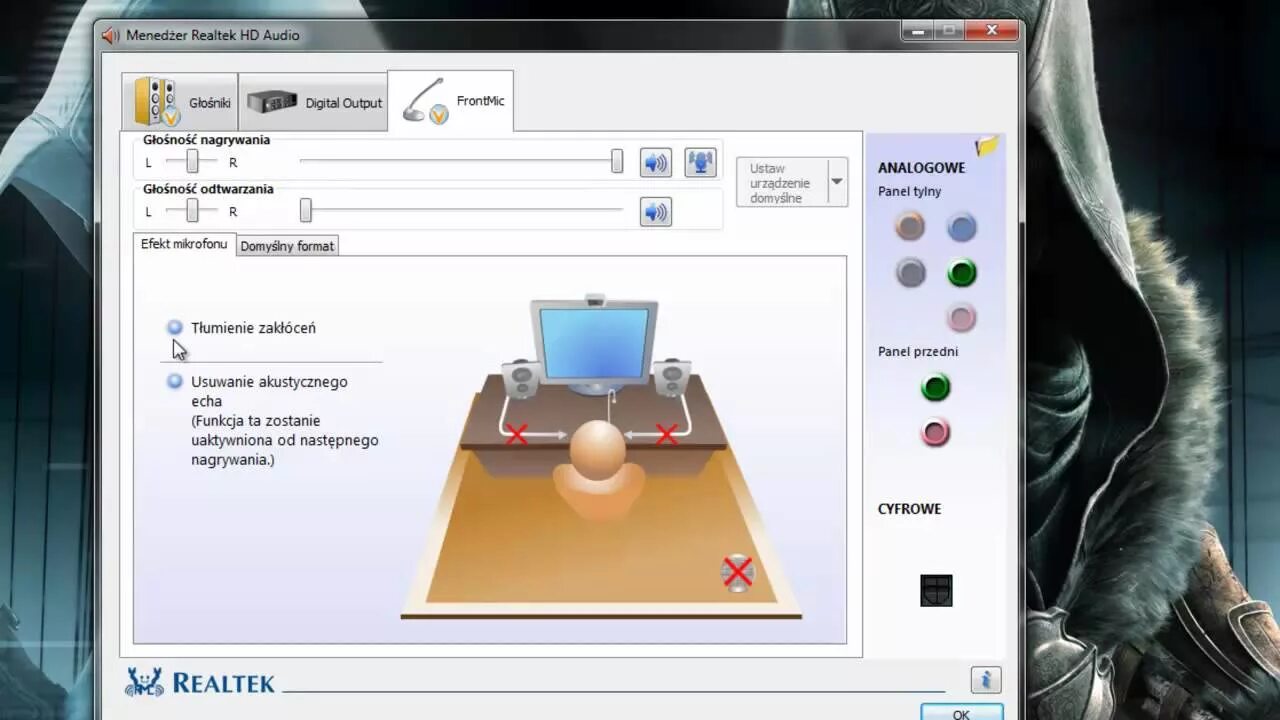1280x720 pixels.
Task: Open the Ustaw urządzenie domyślne dropdown arrow
Action: [x=837, y=182]
